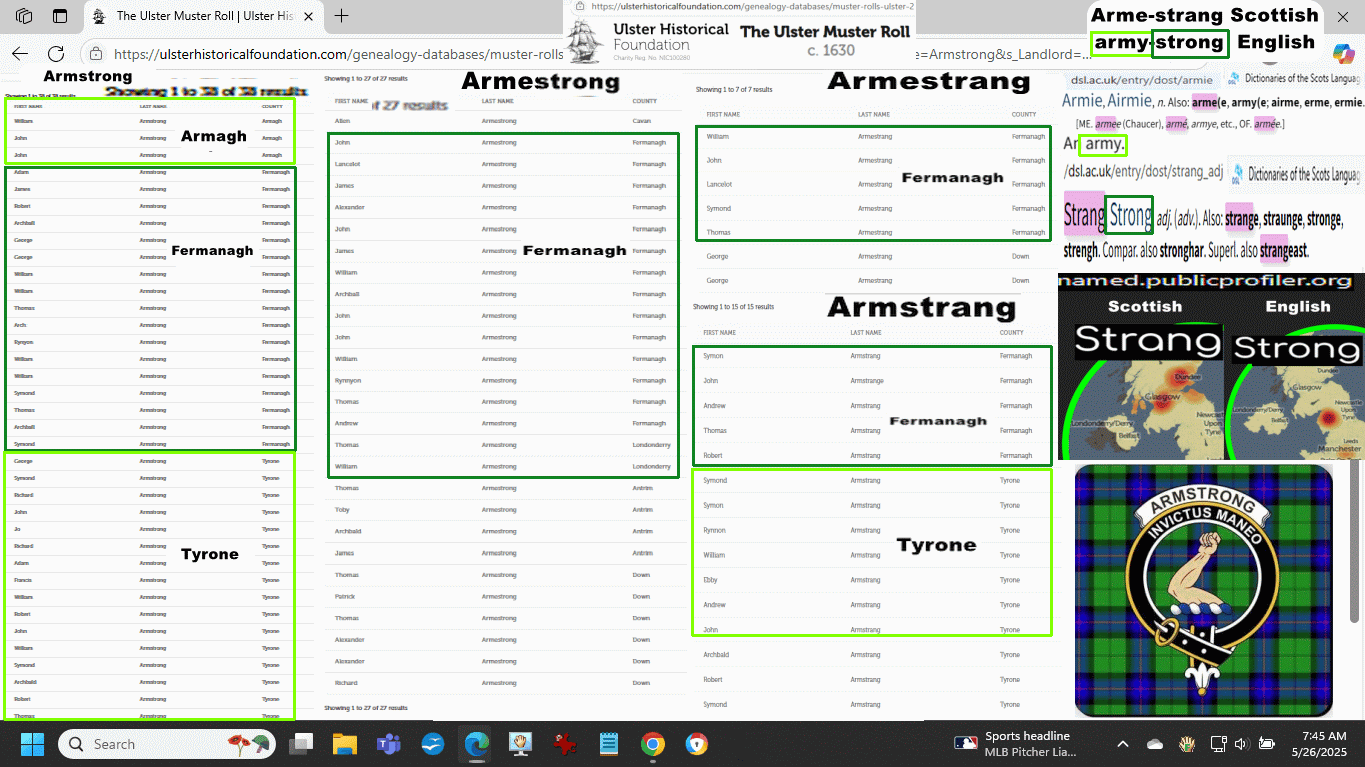The image size is (1365, 767).
Task: Select the Patrick Armestrong Down row
Action: coord(503,597)
